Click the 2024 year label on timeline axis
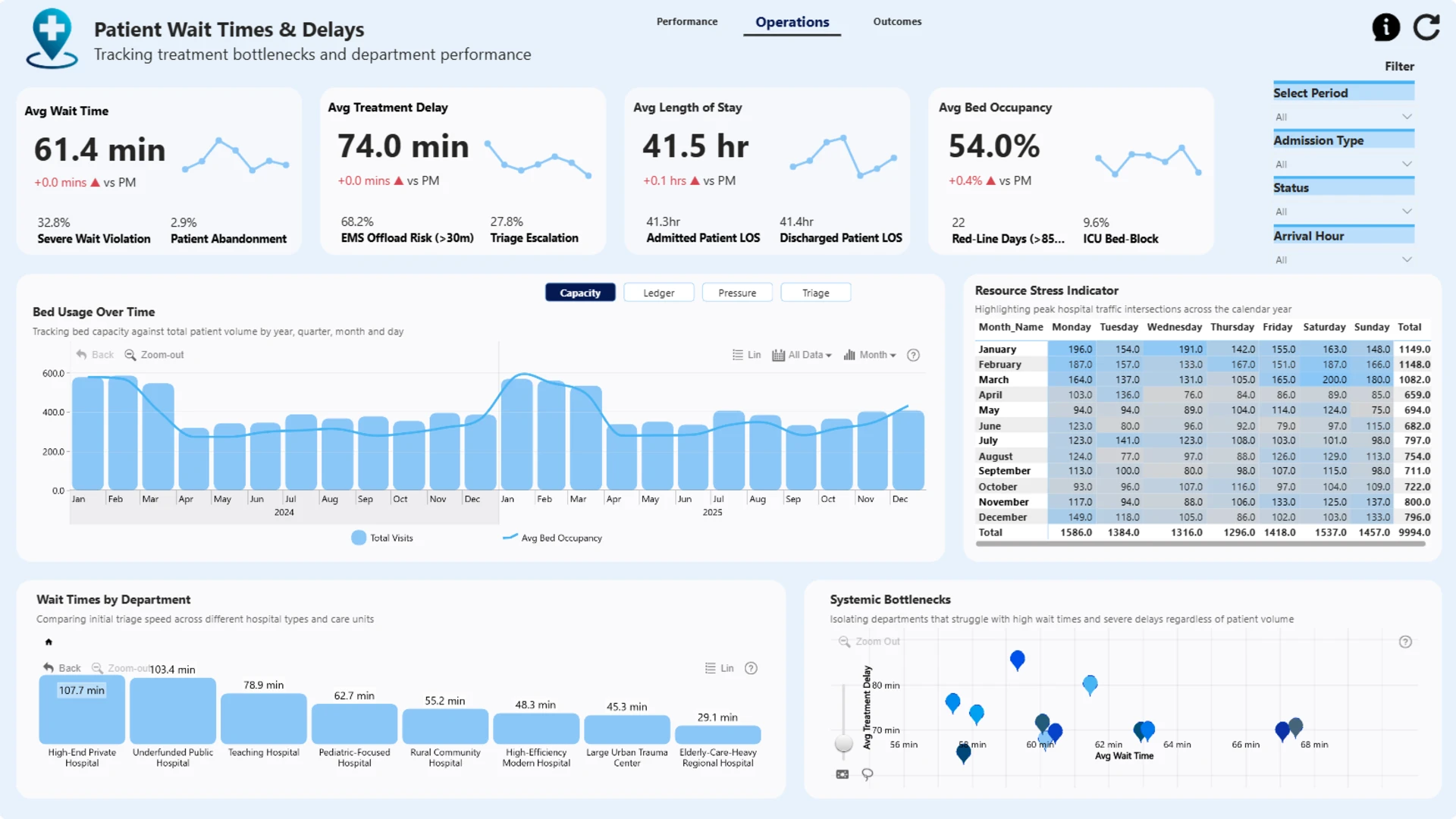 point(284,513)
